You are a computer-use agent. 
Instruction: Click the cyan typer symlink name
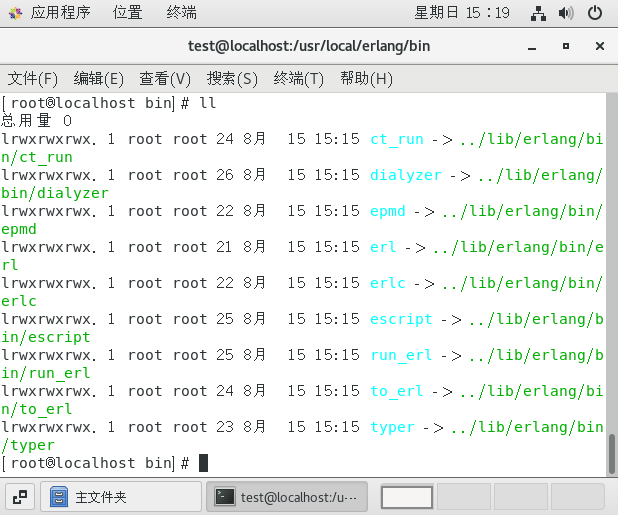(x=393, y=428)
